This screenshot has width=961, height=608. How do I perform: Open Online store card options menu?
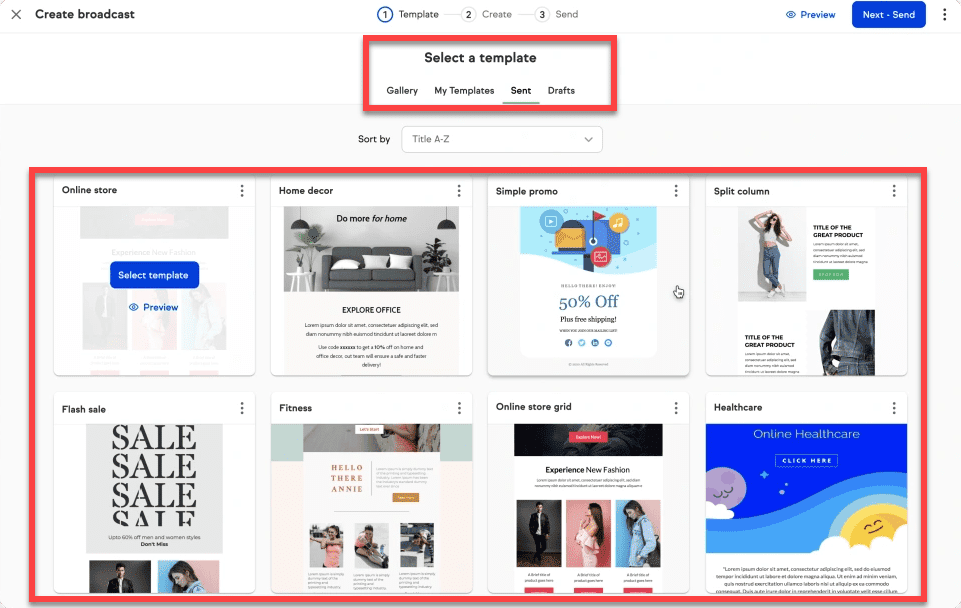[242, 191]
